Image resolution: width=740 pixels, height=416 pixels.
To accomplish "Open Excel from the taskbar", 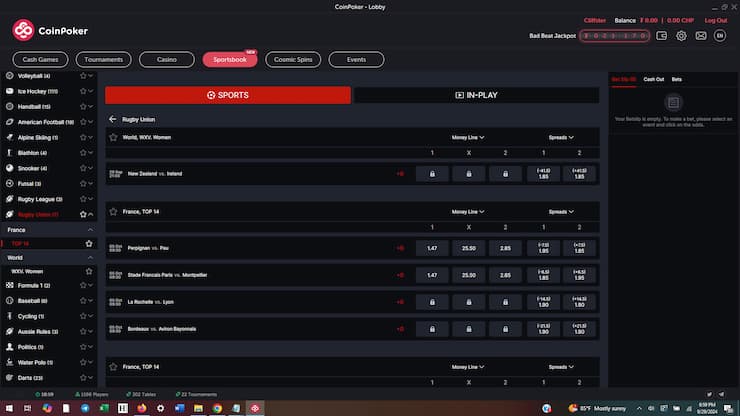I will click(x=104, y=408).
